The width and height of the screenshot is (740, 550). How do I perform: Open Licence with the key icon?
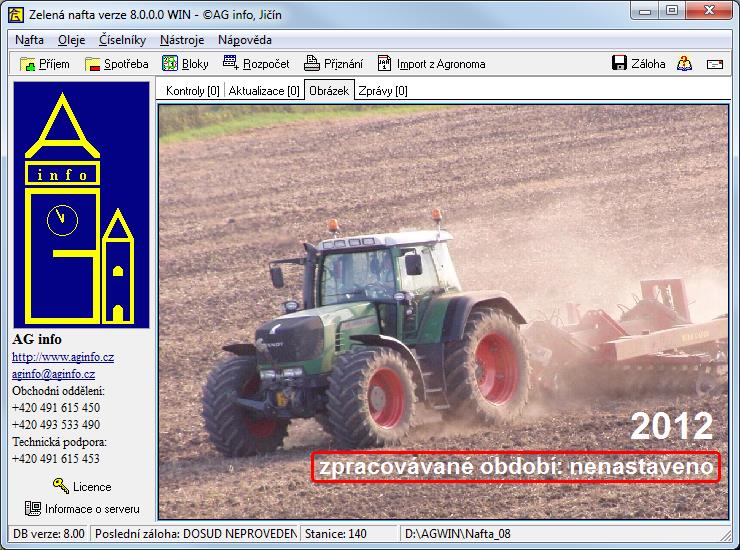82,486
